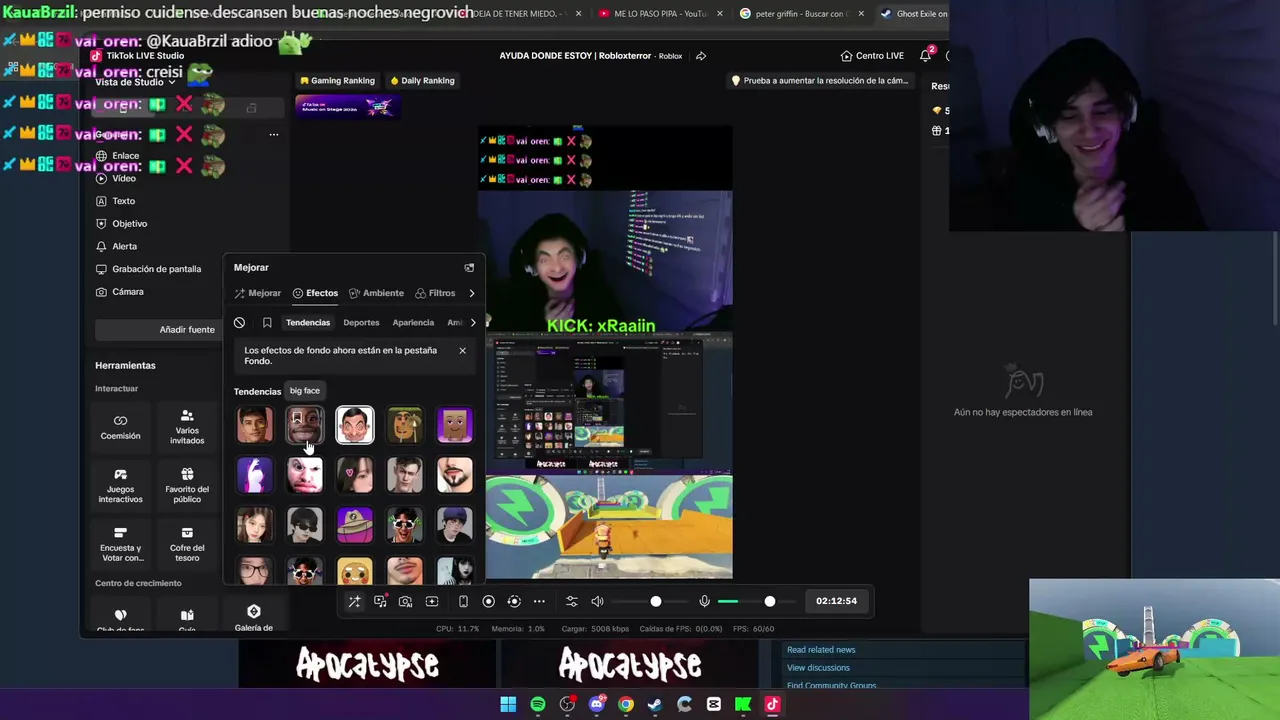
Task: Show more tabs after Filtros
Action: coord(472,293)
